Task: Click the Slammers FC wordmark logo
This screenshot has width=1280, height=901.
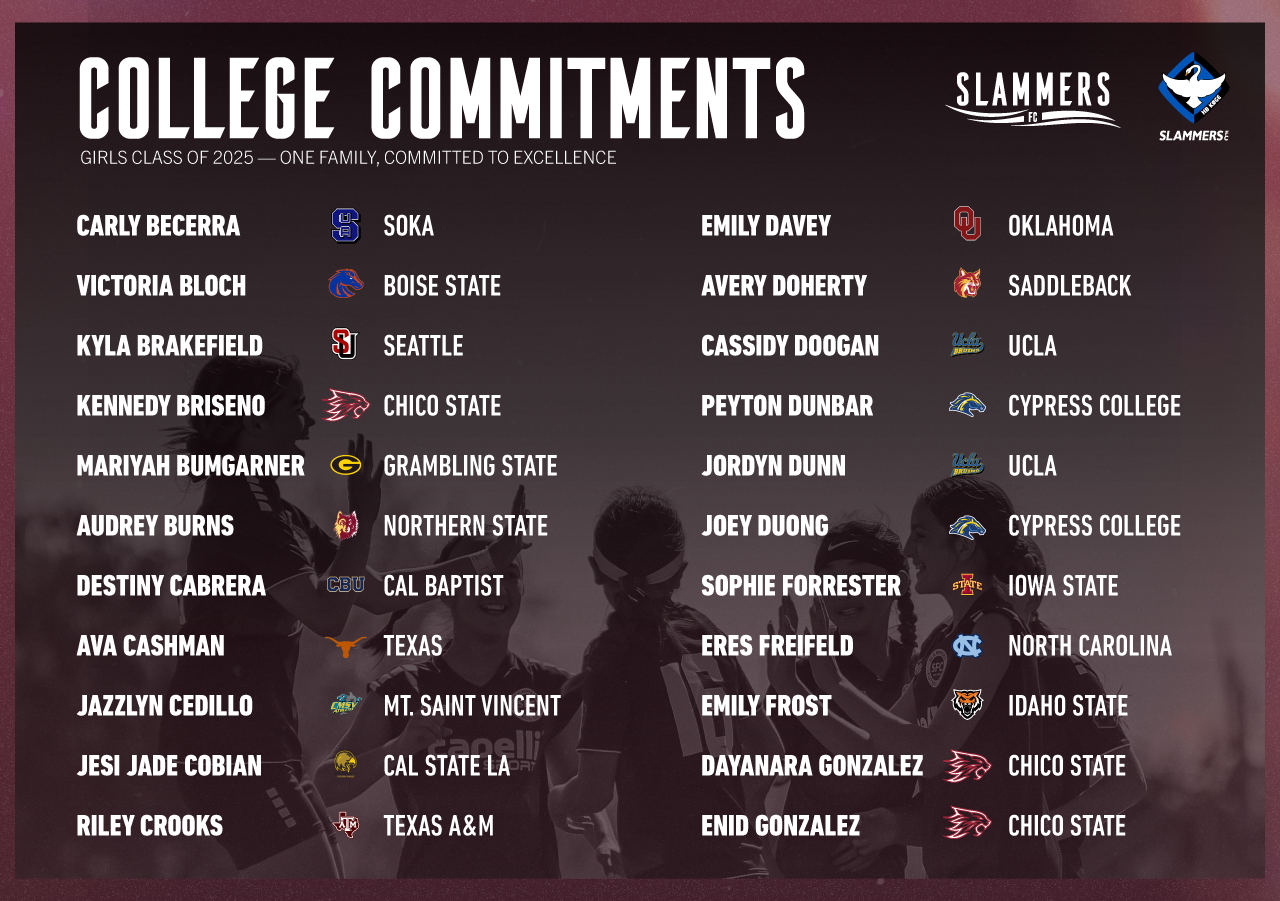Action: point(1032,99)
